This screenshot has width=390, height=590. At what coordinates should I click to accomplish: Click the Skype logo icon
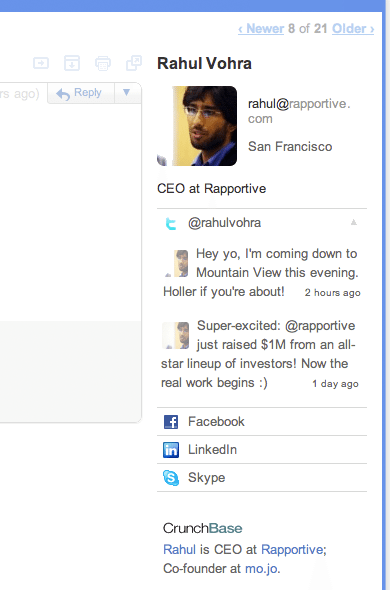coord(171,478)
